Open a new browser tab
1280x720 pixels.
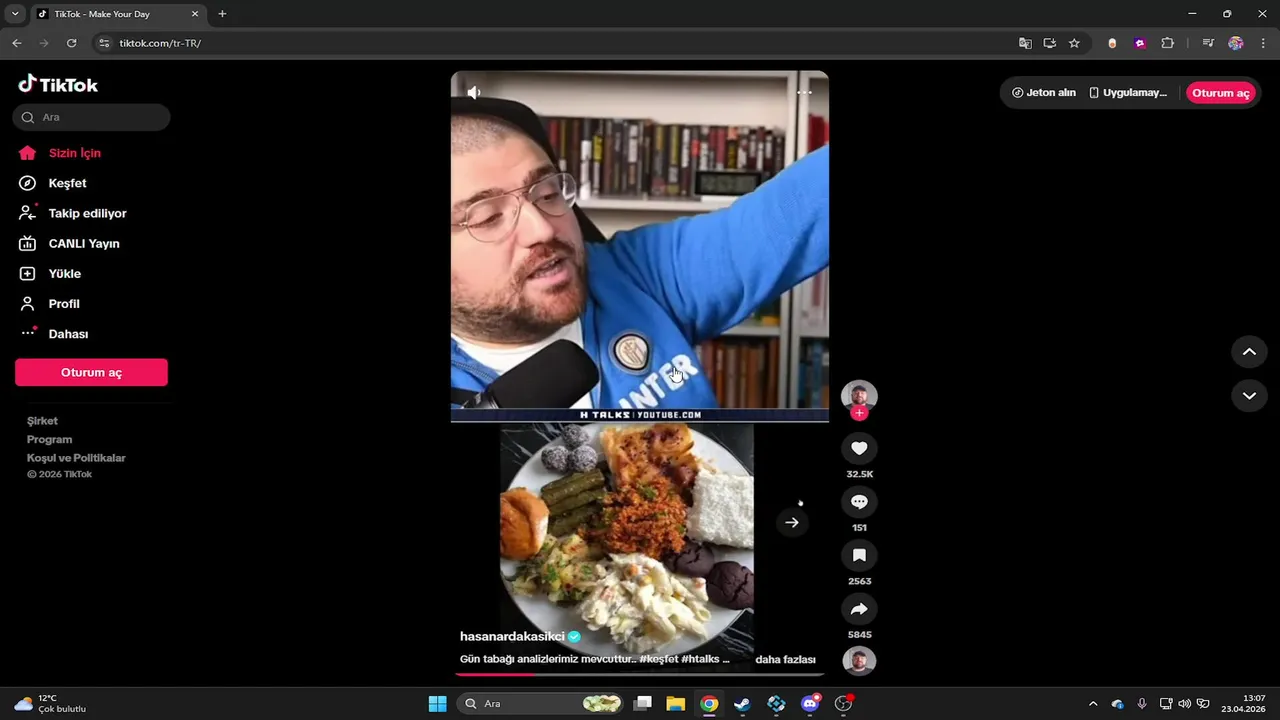click(x=222, y=14)
